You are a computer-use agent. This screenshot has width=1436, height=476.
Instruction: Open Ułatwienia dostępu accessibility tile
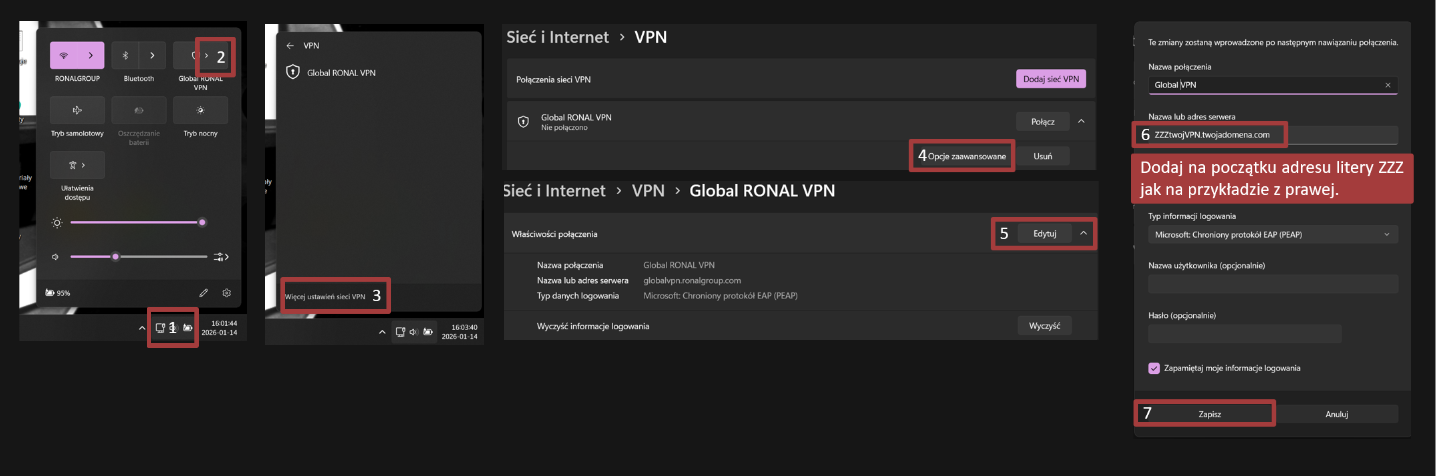[77, 164]
